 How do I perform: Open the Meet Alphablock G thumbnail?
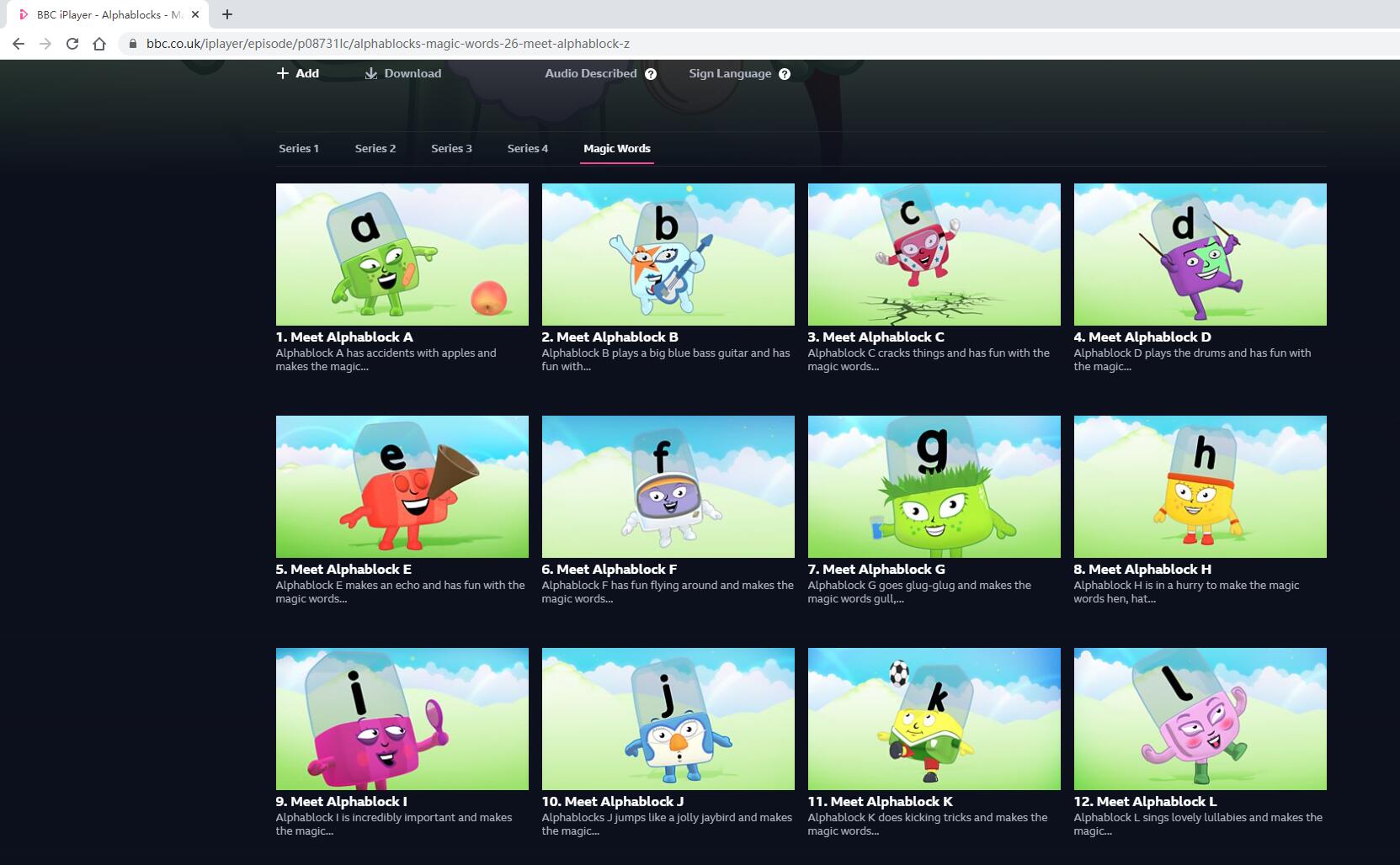coord(934,486)
